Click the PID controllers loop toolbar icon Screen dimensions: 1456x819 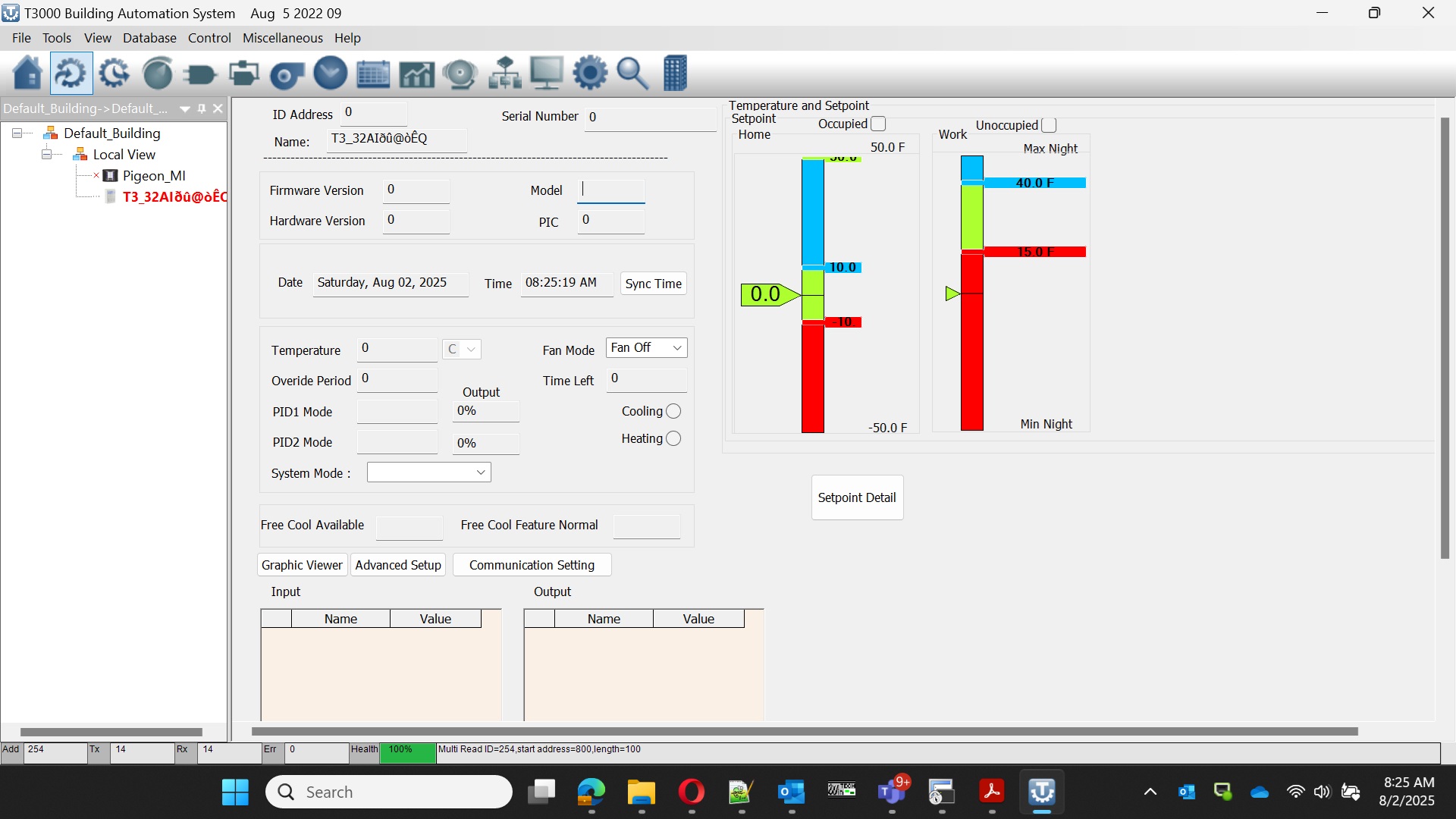(244, 74)
